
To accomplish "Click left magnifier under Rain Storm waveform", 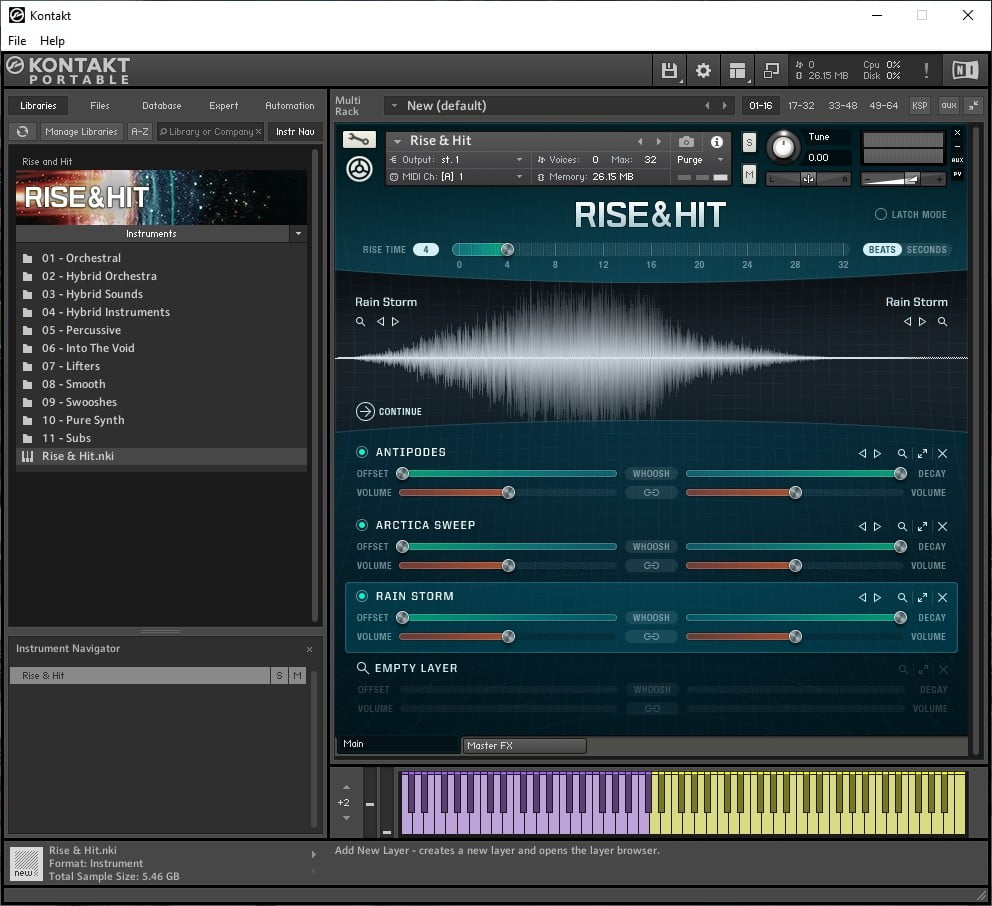I will pyautogui.click(x=361, y=321).
